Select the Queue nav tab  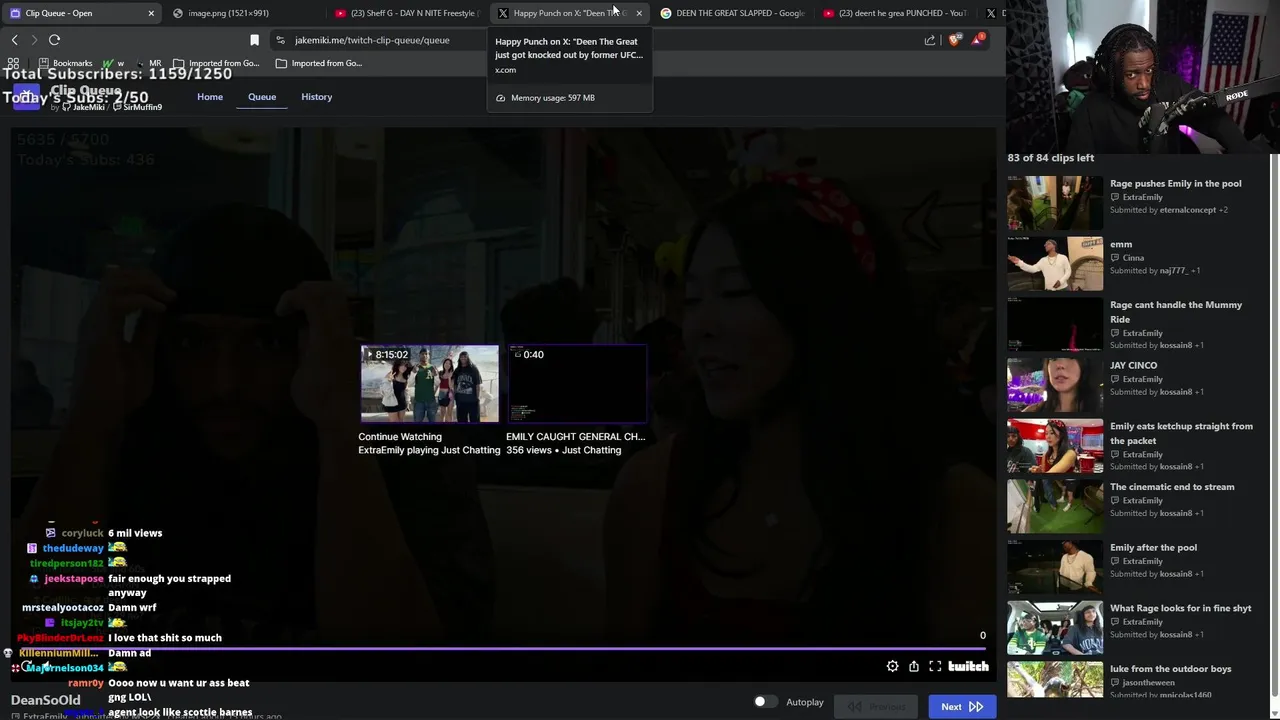(x=262, y=97)
